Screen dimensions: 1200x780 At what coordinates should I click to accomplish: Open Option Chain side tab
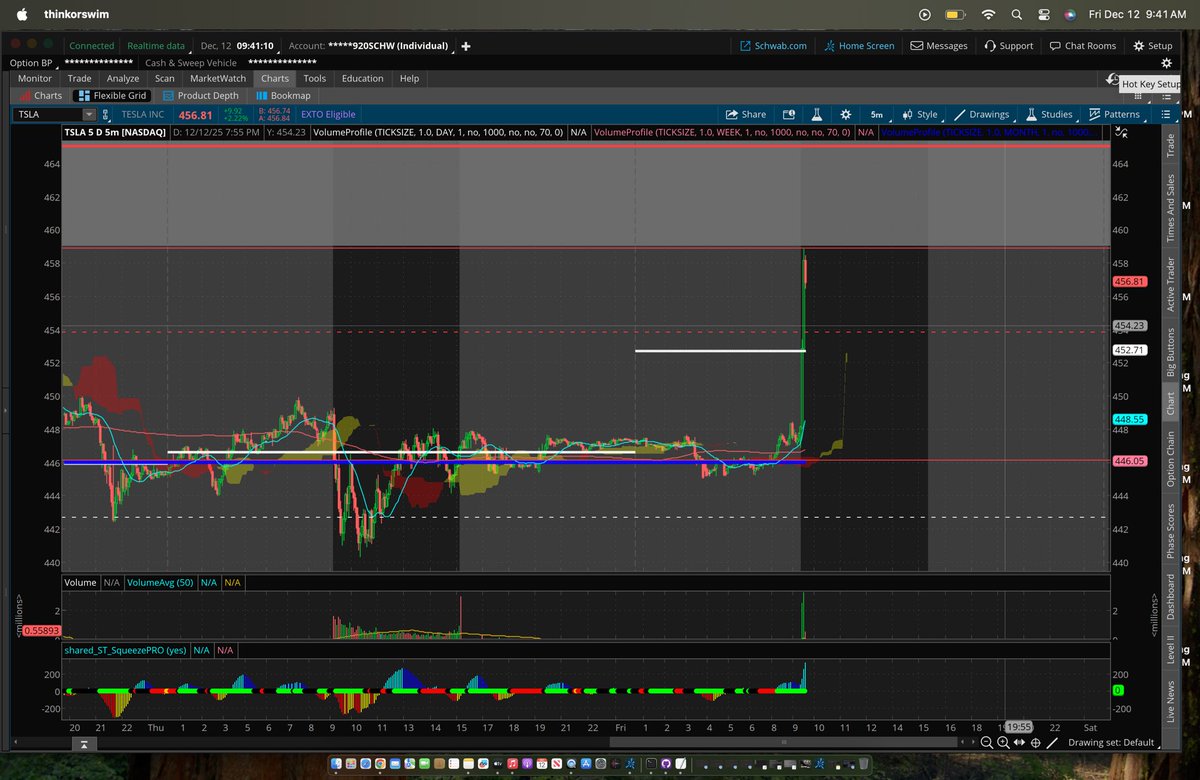point(1171,459)
